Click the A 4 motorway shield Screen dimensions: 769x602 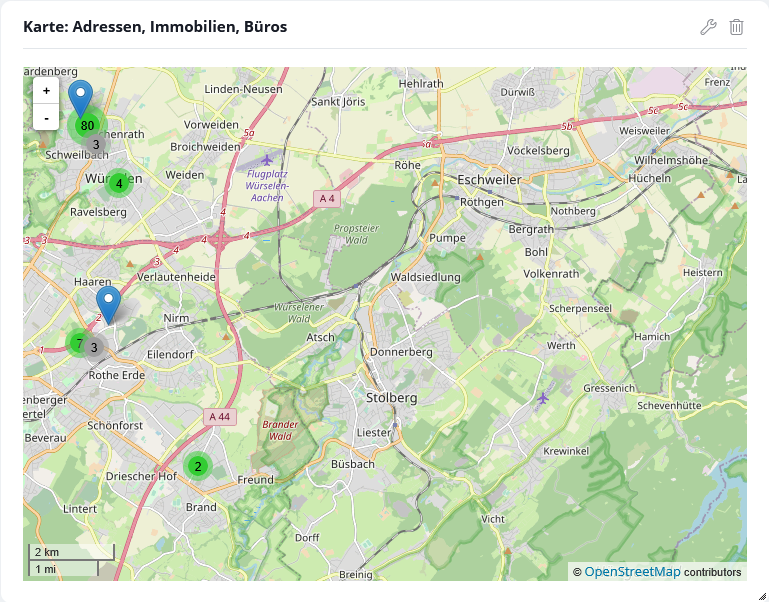(x=327, y=198)
